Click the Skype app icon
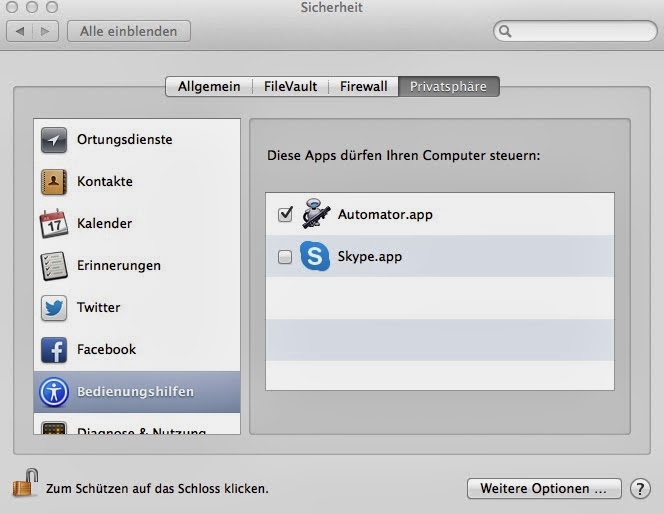 (315, 256)
